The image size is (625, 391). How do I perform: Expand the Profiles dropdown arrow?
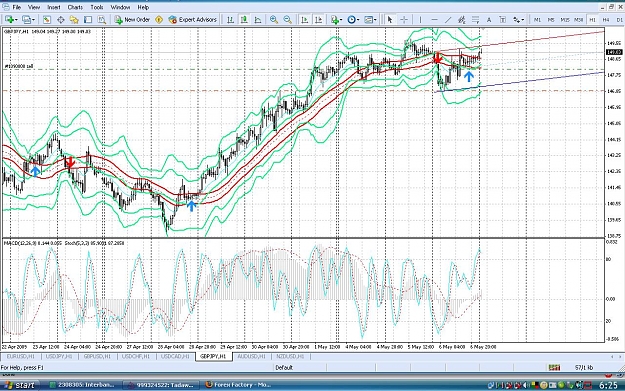(33, 20)
